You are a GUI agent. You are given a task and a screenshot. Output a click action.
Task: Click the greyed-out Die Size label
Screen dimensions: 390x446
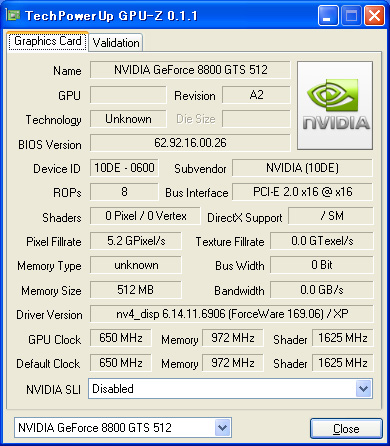click(196, 119)
